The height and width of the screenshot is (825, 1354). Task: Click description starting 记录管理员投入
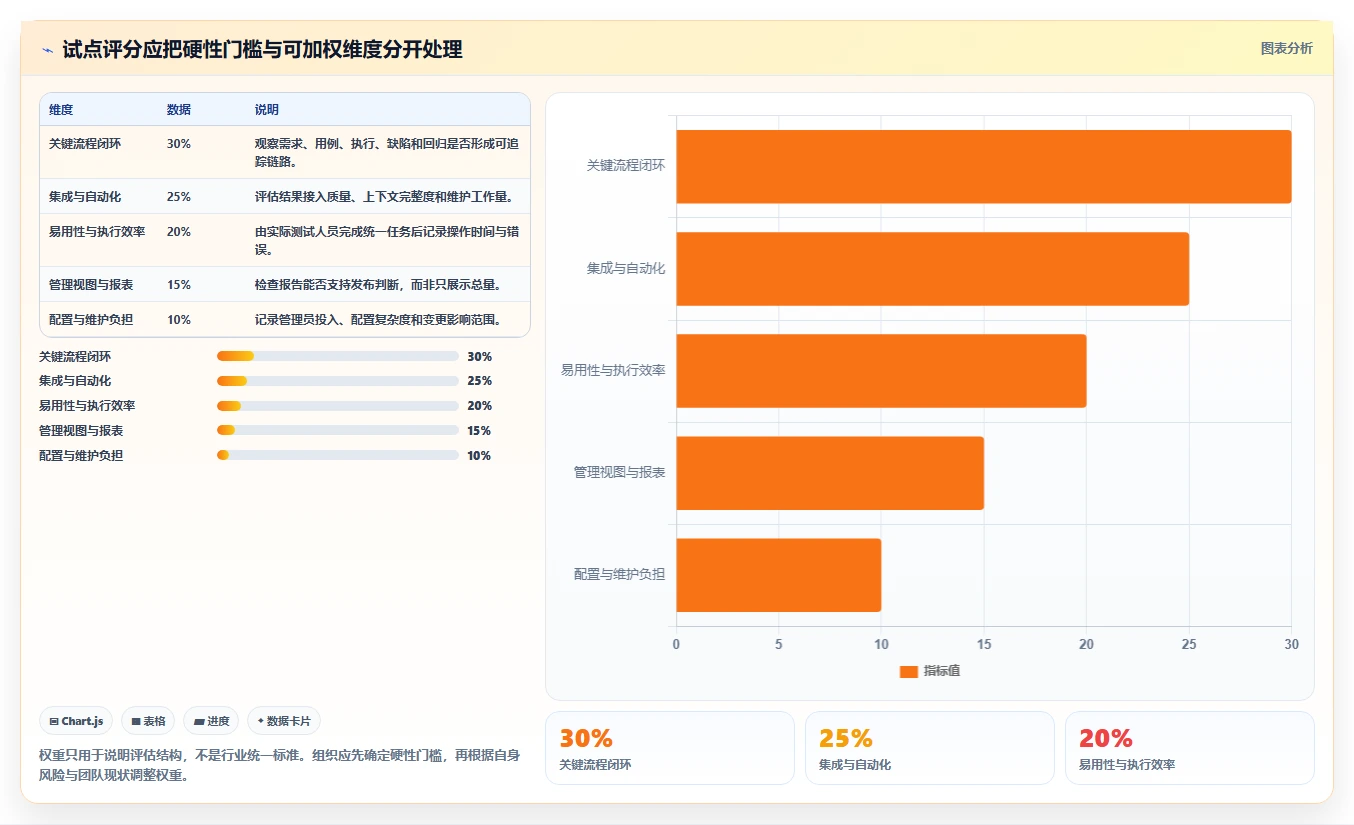pyautogui.click(x=378, y=320)
